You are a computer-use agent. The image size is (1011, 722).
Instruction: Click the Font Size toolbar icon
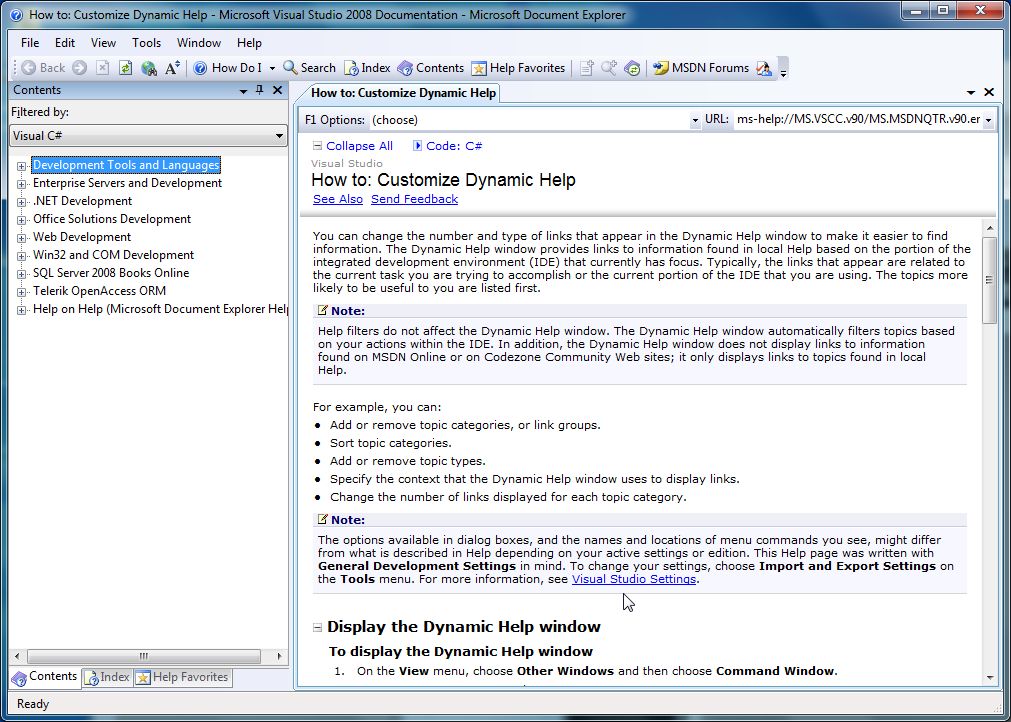click(172, 68)
